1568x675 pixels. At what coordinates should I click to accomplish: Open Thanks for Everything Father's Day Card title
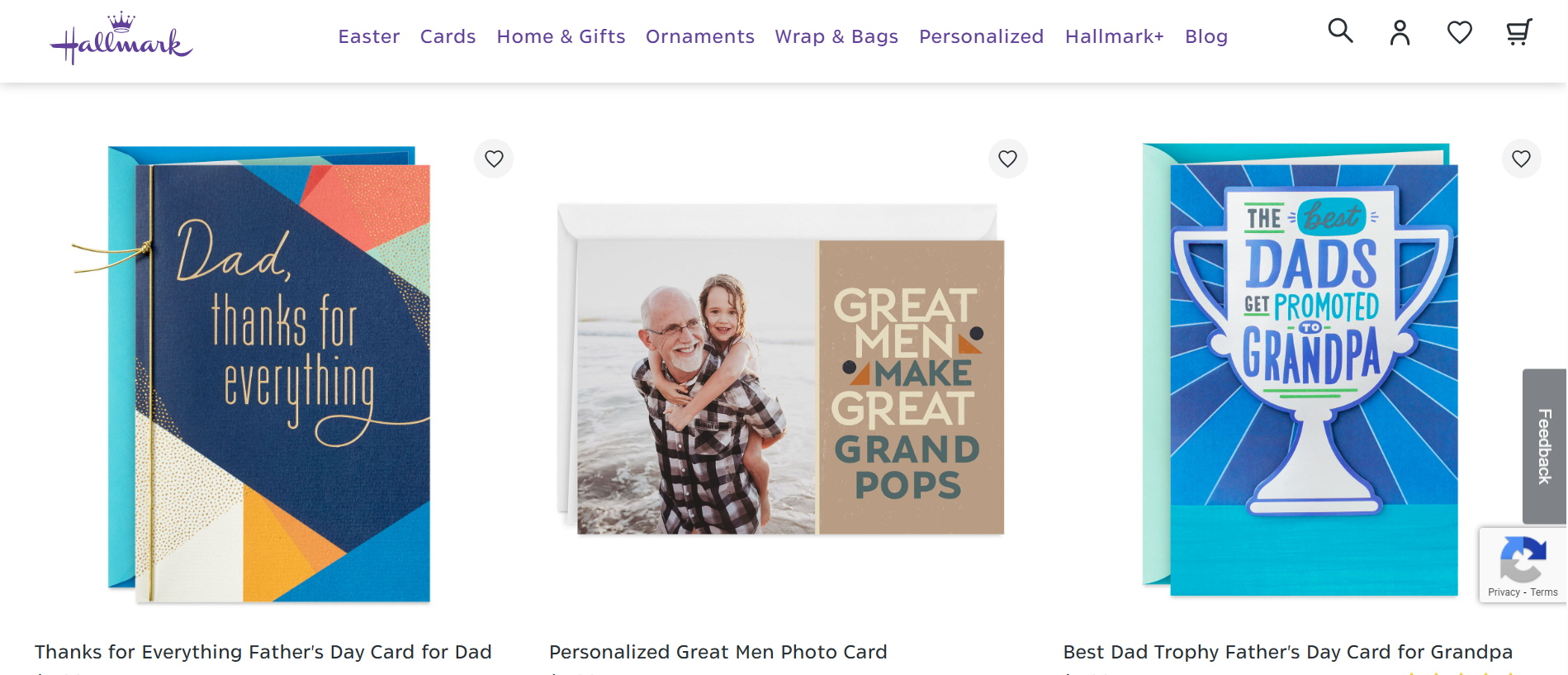click(263, 652)
